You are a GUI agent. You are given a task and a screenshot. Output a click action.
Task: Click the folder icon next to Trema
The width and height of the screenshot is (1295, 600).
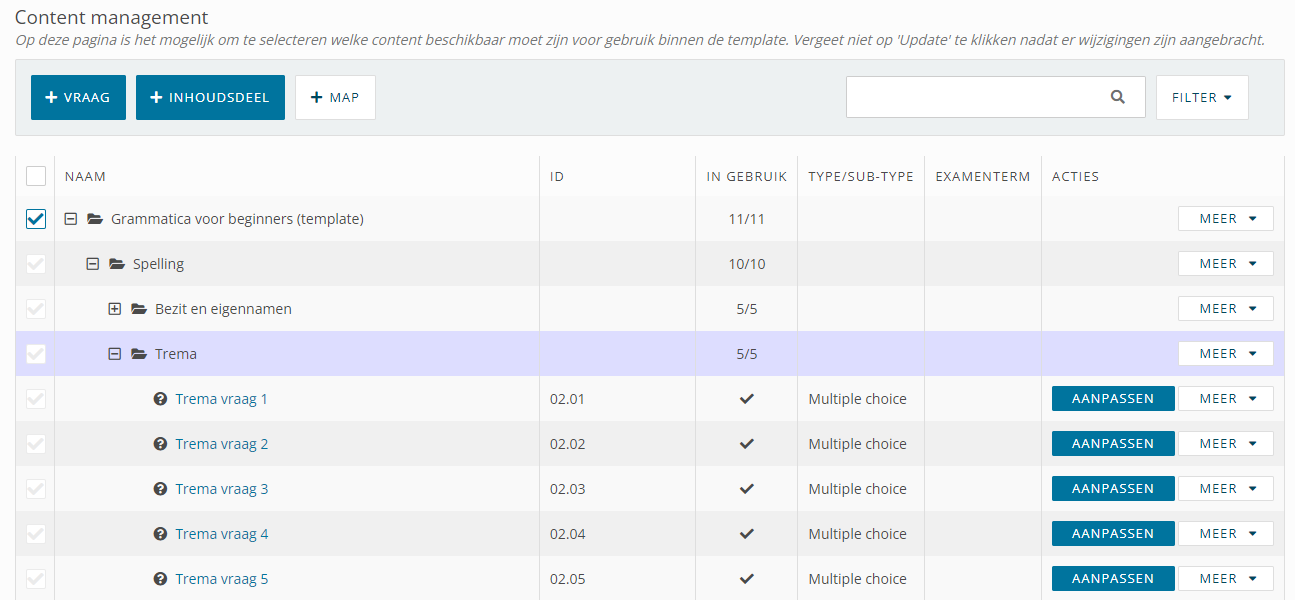tap(139, 354)
